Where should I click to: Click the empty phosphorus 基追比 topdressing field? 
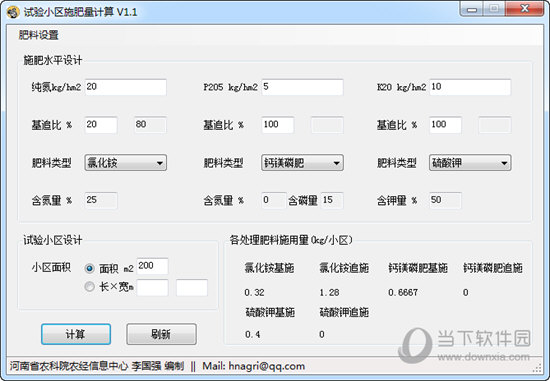pos(327,125)
